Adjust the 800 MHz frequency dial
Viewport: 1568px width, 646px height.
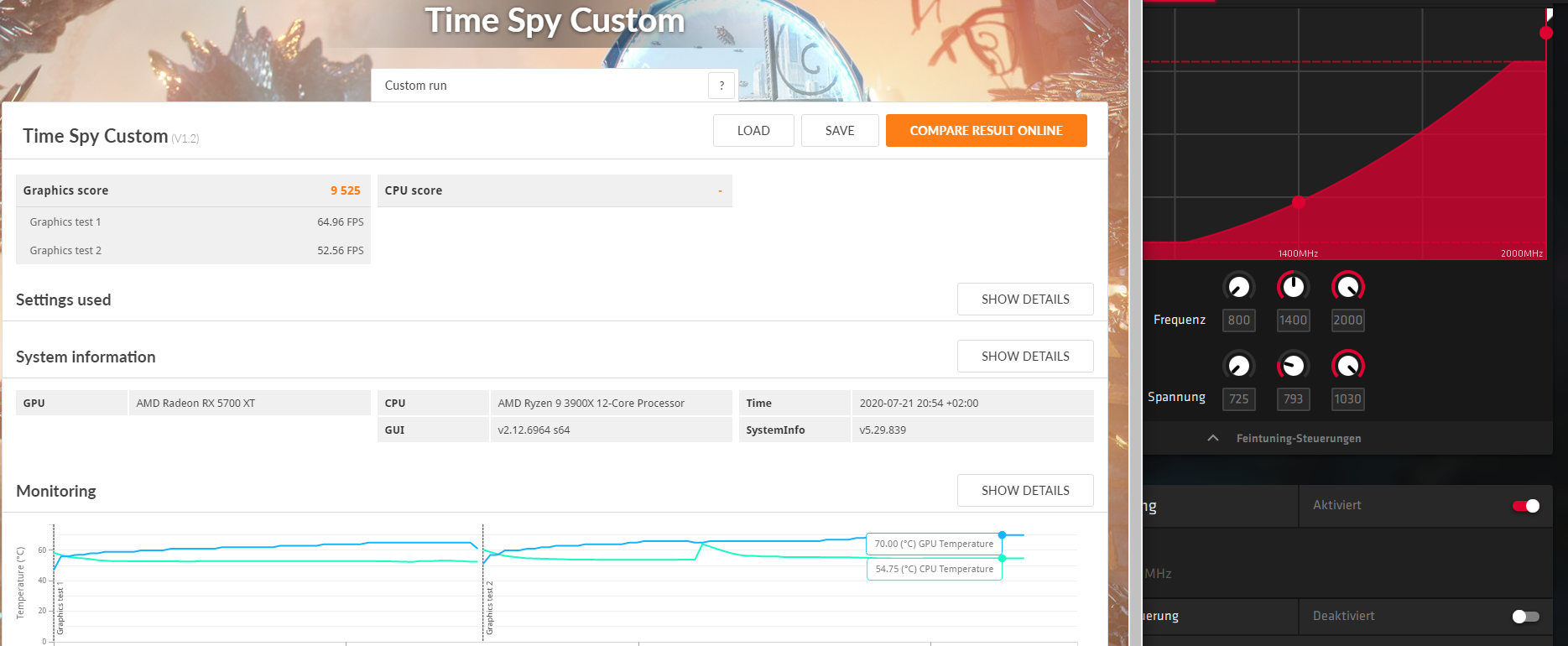1239,287
